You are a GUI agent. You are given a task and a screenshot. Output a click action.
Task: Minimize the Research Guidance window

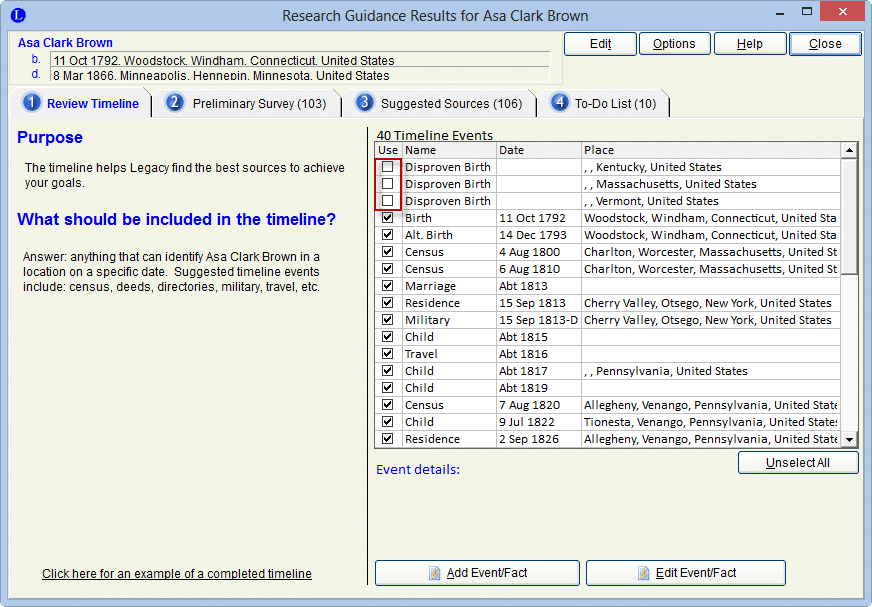(780, 12)
